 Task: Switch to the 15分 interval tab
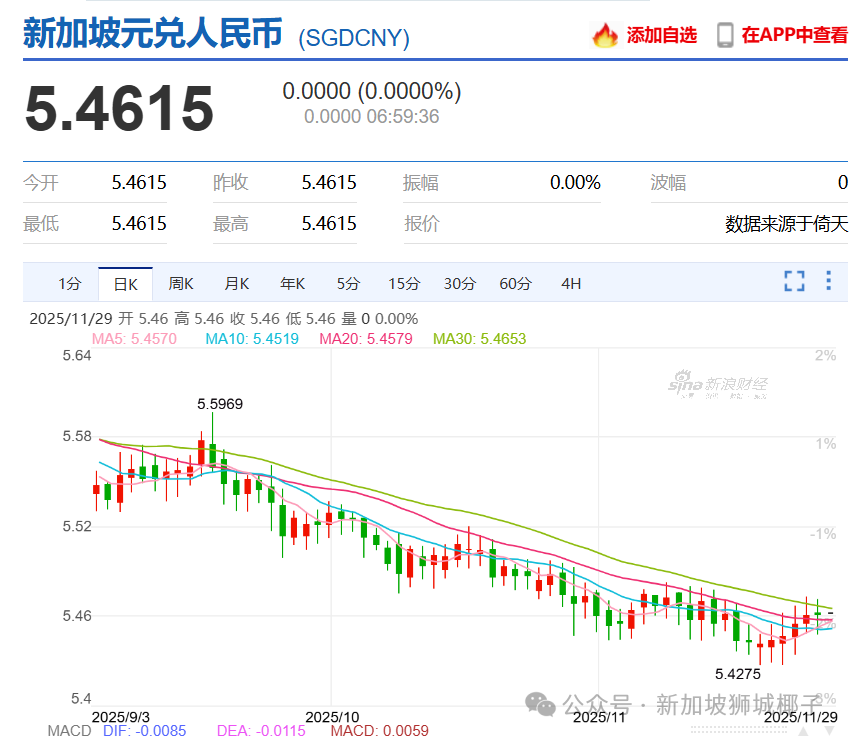coord(404,284)
